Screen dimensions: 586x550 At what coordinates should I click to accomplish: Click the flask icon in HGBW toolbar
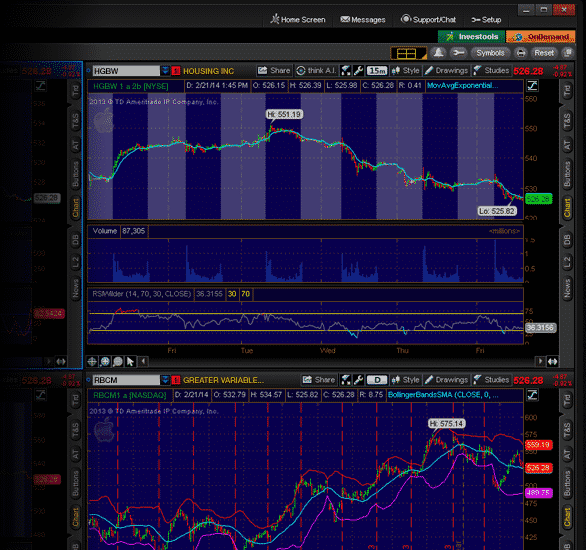pos(346,71)
